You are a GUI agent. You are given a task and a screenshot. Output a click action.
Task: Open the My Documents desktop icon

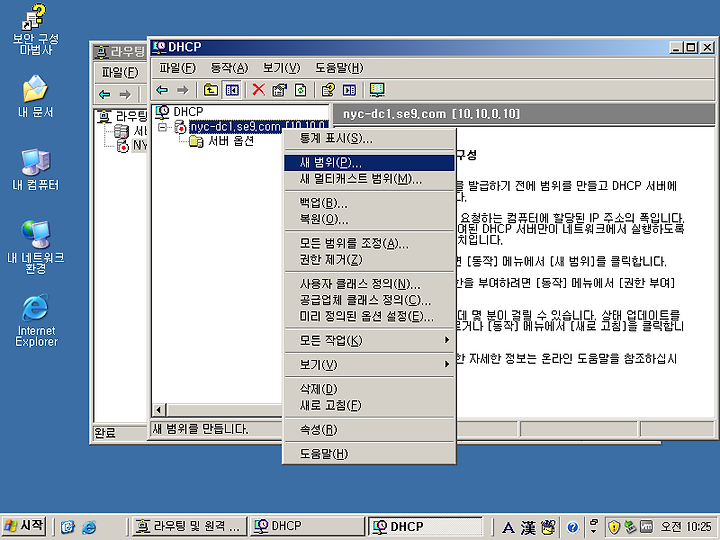coord(35,96)
